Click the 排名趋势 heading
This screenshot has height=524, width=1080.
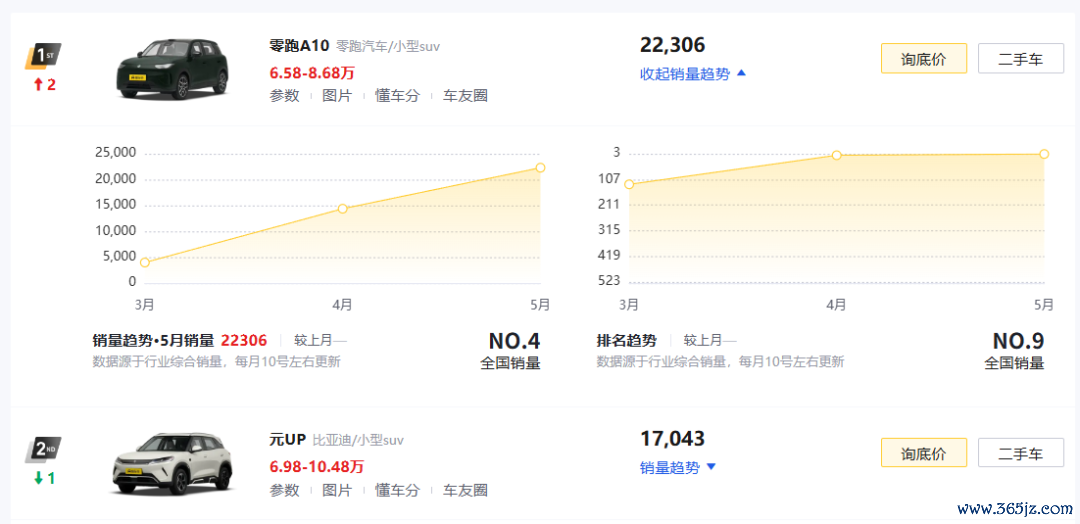[x=627, y=340]
